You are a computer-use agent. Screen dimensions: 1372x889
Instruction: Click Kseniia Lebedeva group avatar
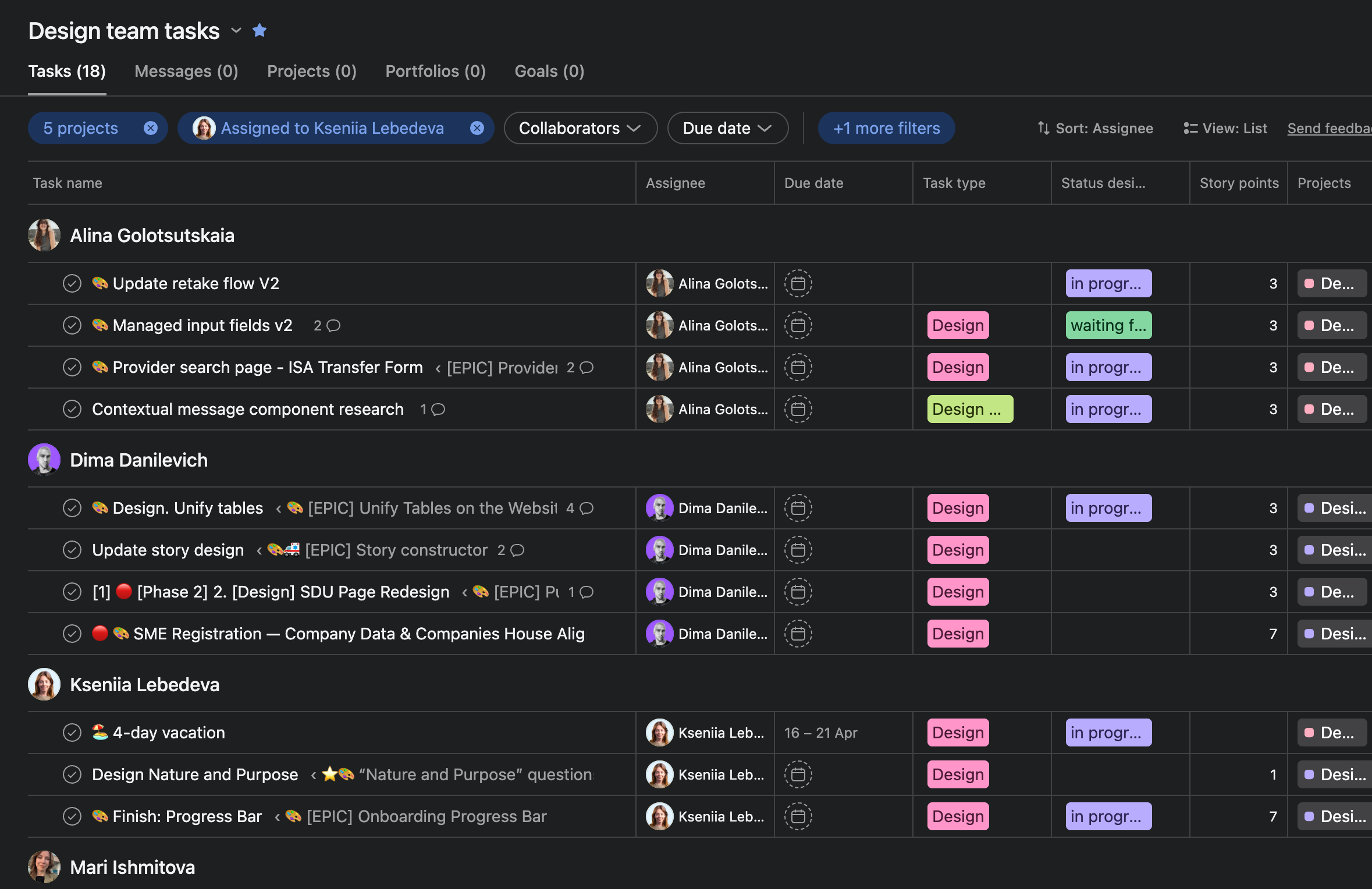coord(44,684)
